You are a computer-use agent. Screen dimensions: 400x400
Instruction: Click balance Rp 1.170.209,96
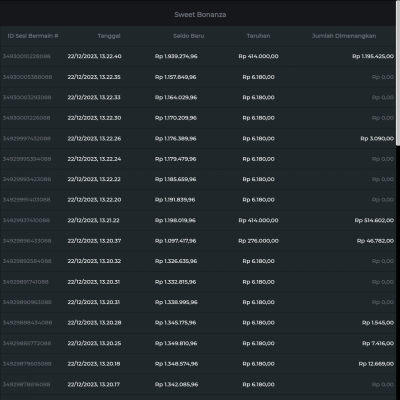[x=176, y=118]
